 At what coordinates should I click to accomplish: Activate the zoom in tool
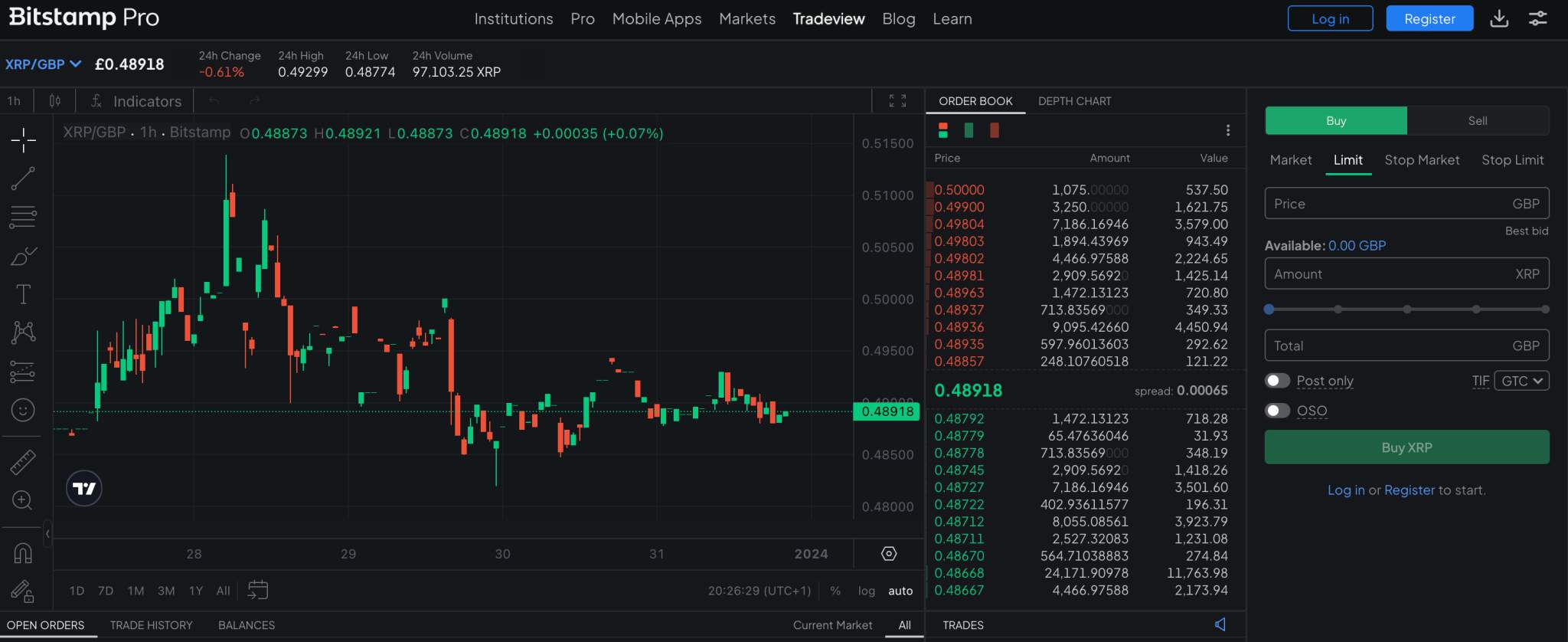pyautogui.click(x=23, y=500)
